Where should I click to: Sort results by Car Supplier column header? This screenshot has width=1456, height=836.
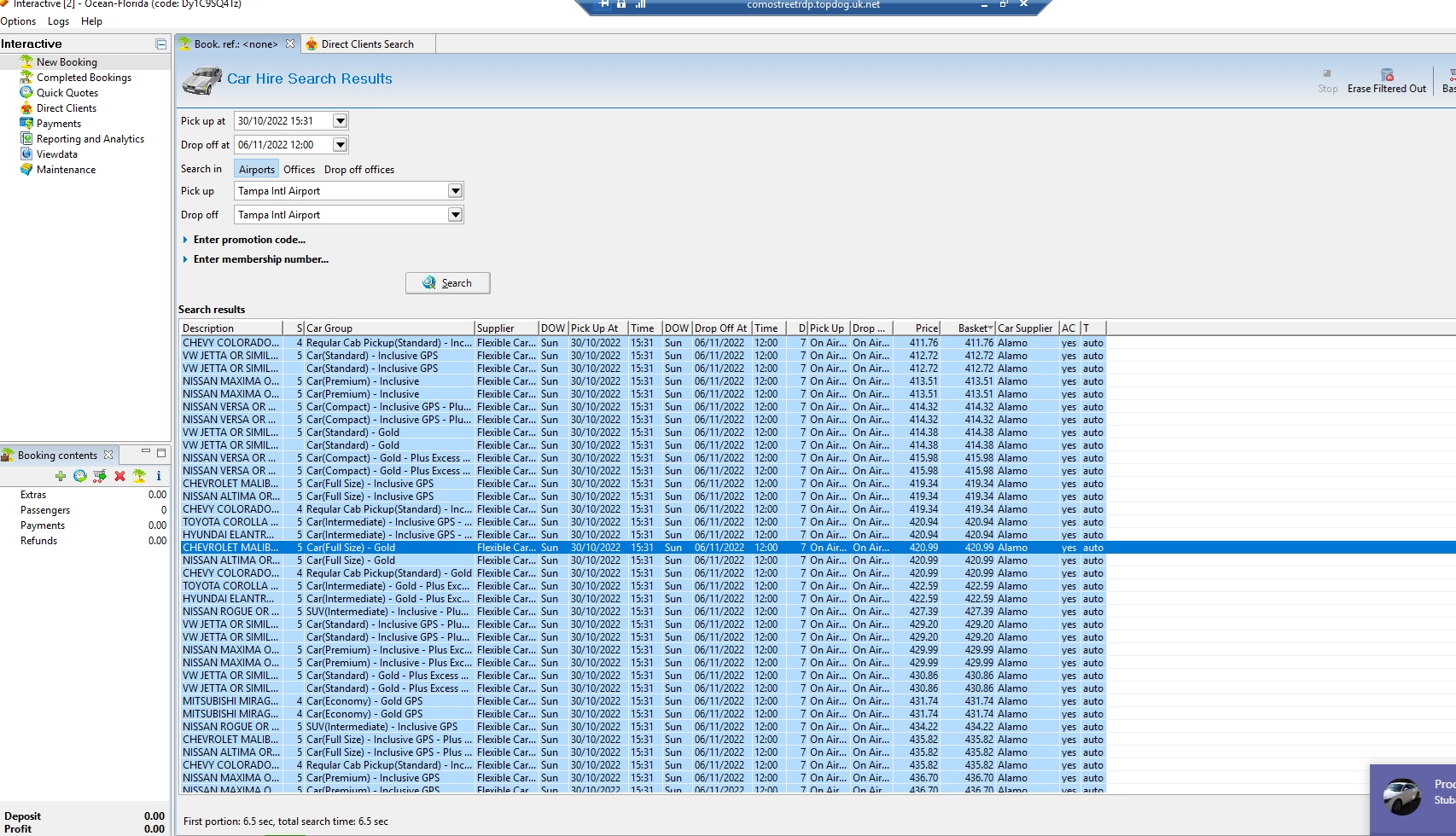click(1027, 328)
